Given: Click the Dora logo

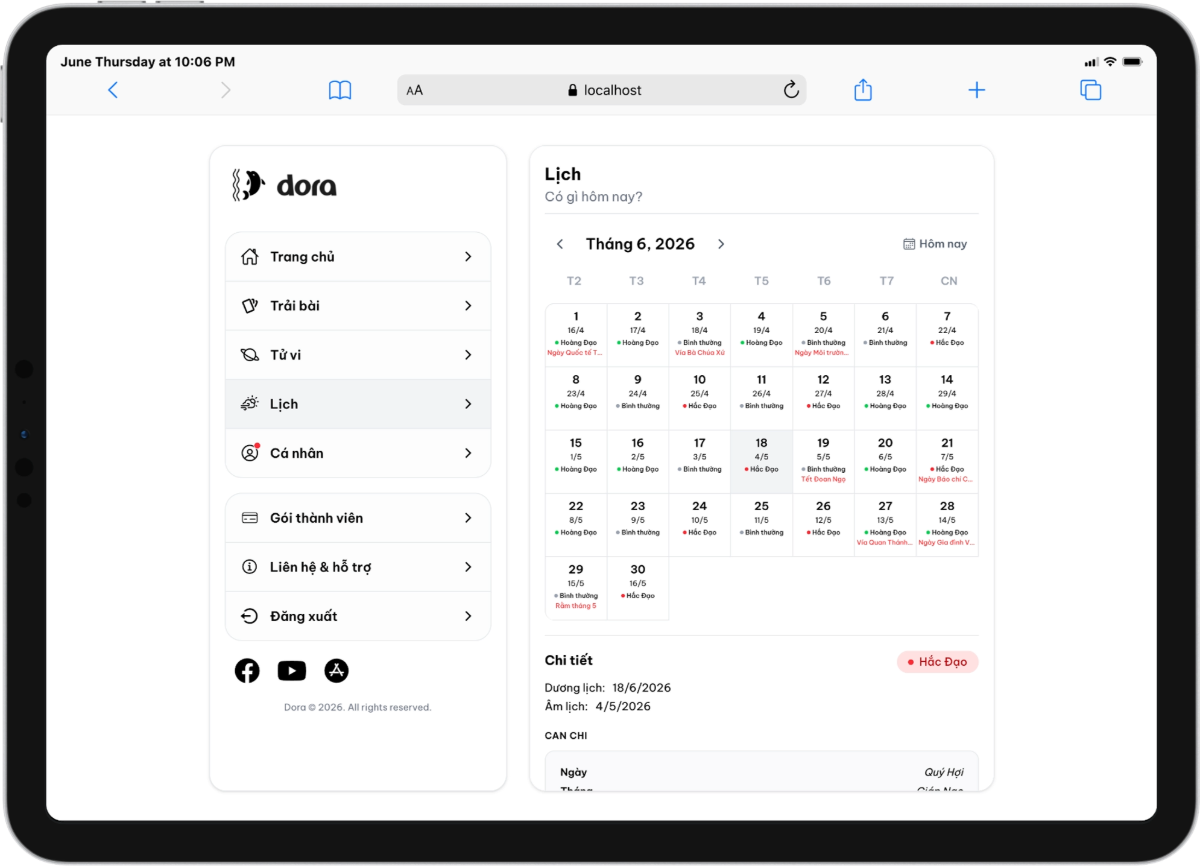Looking at the screenshot, I should click(x=284, y=185).
